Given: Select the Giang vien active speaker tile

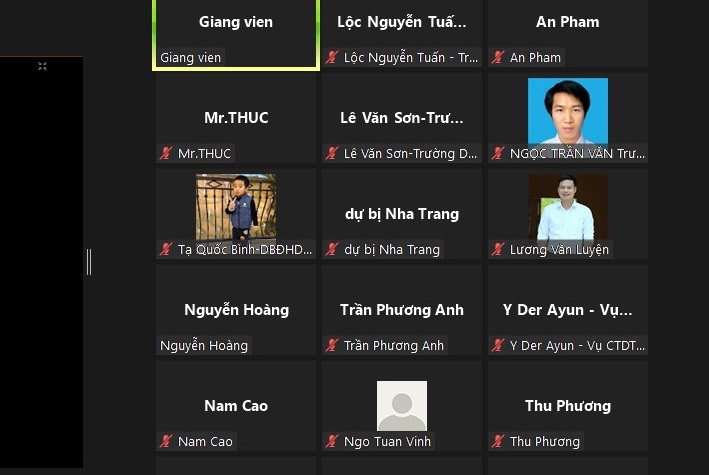Looking at the screenshot, I should [236, 35].
